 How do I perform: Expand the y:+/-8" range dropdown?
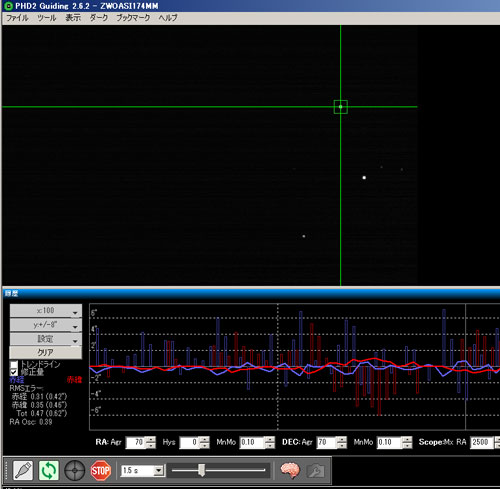46,325
